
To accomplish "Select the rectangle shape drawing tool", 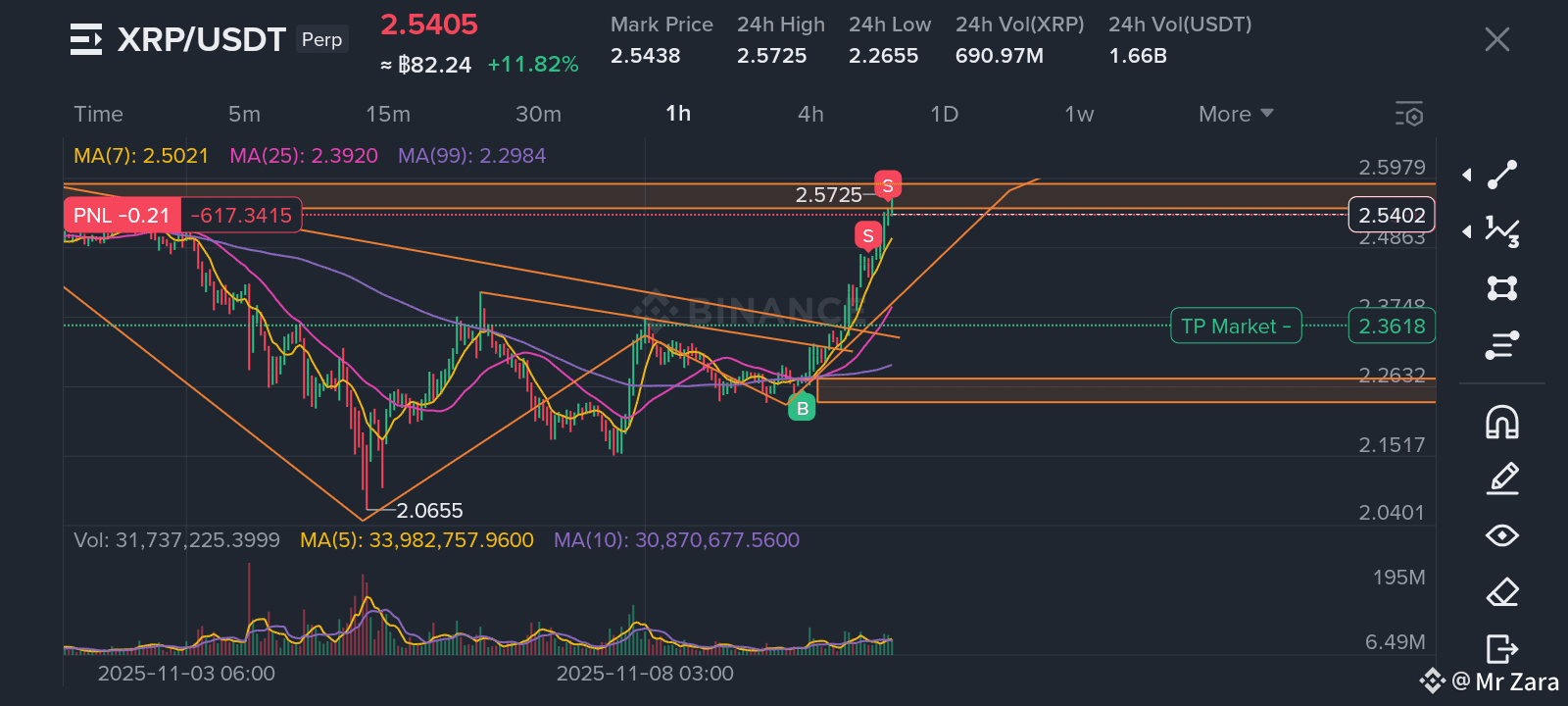I will [x=1502, y=288].
